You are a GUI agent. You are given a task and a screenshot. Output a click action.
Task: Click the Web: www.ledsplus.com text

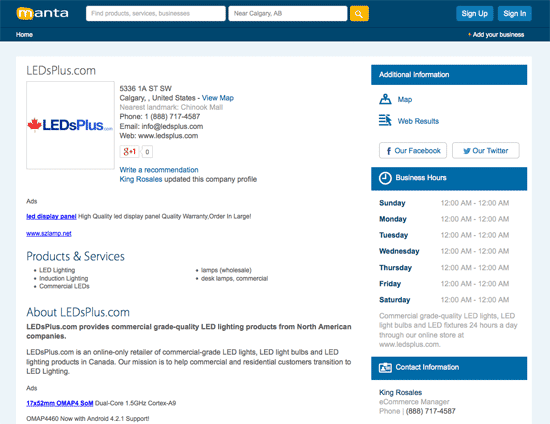coord(159,136)
